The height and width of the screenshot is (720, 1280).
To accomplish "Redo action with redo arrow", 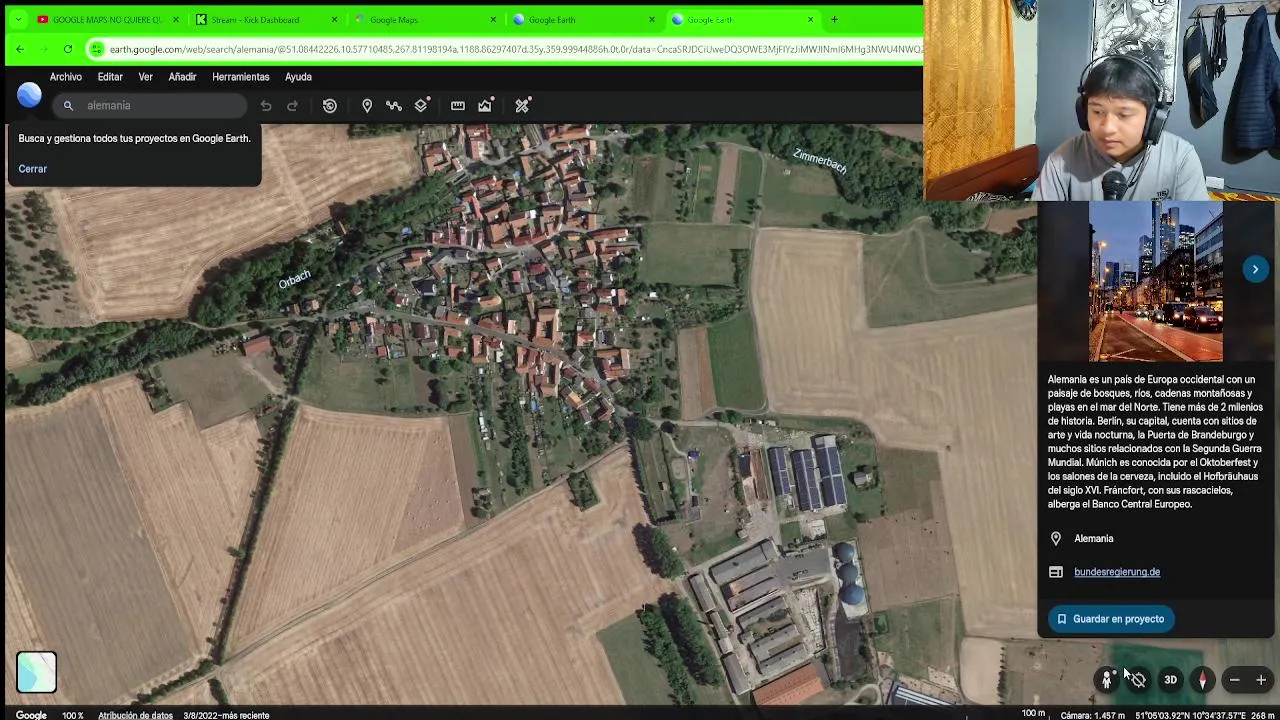I will tap(292, 106).
